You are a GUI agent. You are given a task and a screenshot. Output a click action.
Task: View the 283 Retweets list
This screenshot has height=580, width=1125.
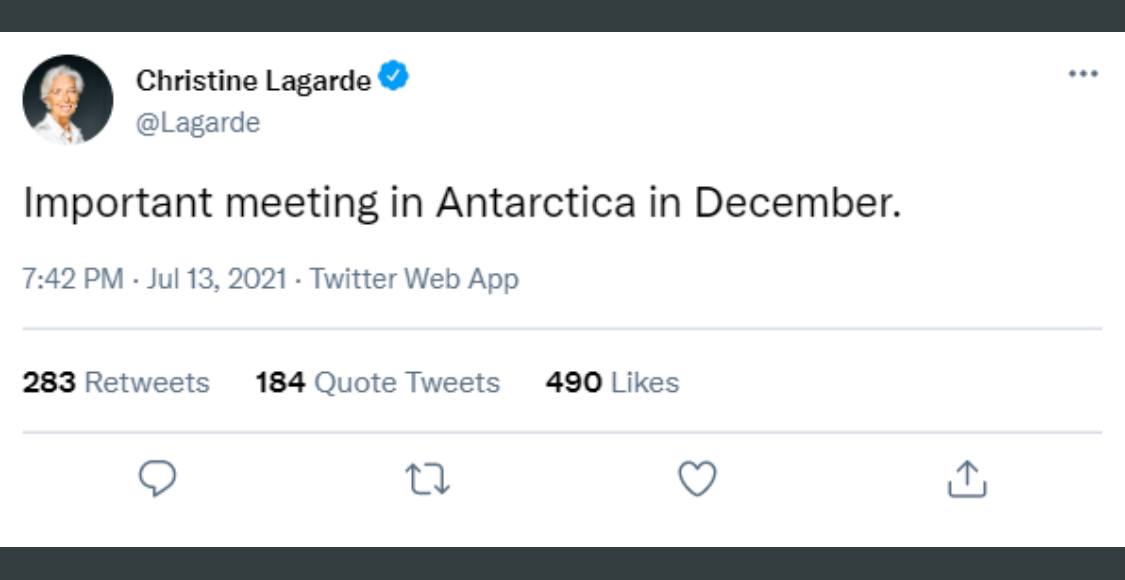coord(116,382)
